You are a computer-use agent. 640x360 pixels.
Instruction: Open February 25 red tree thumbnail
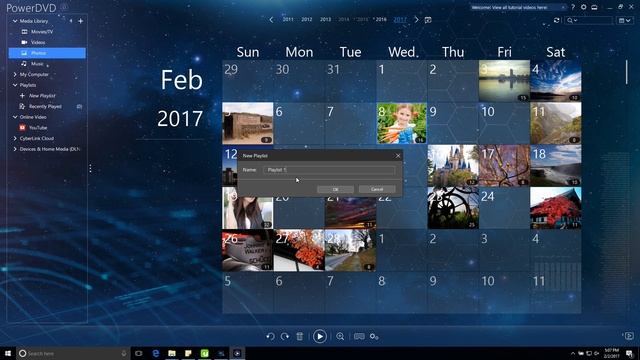556,208
